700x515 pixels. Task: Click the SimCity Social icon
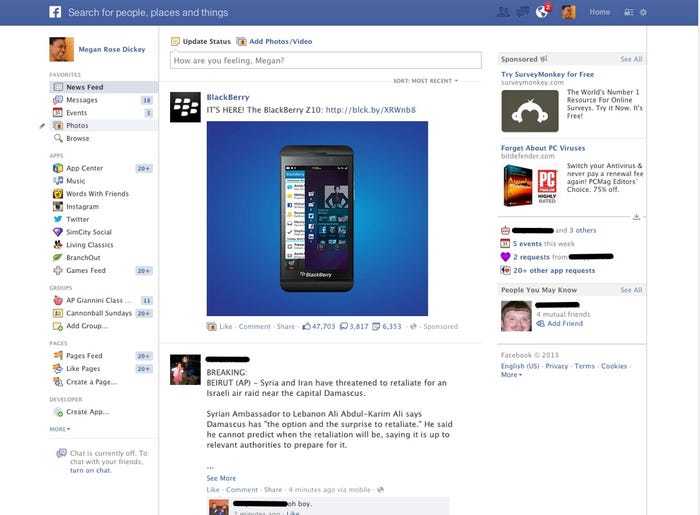coord(58,232)
